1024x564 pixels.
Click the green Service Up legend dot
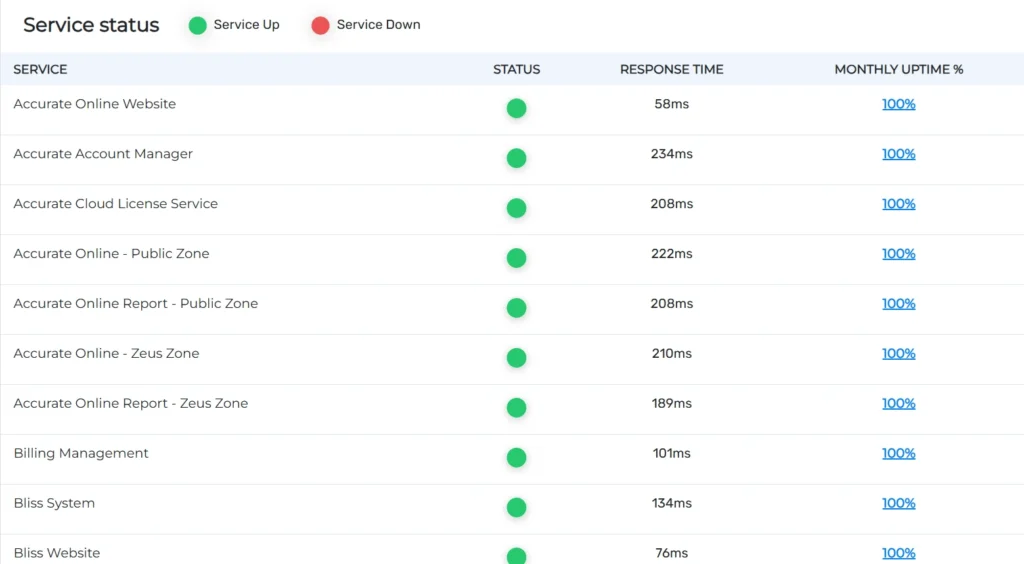click(197, 25)
